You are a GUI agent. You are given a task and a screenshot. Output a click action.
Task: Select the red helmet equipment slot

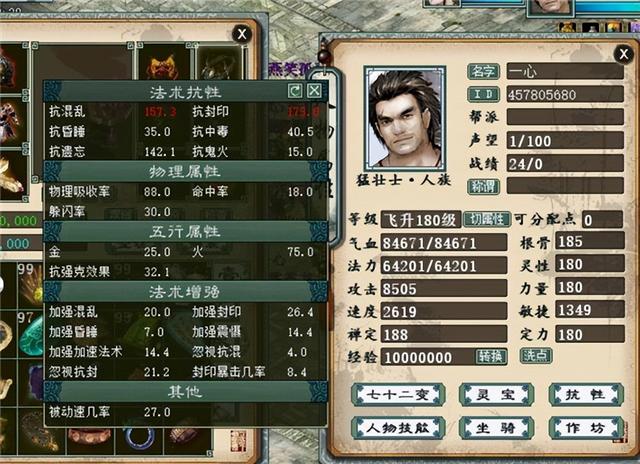pos(164,62)
